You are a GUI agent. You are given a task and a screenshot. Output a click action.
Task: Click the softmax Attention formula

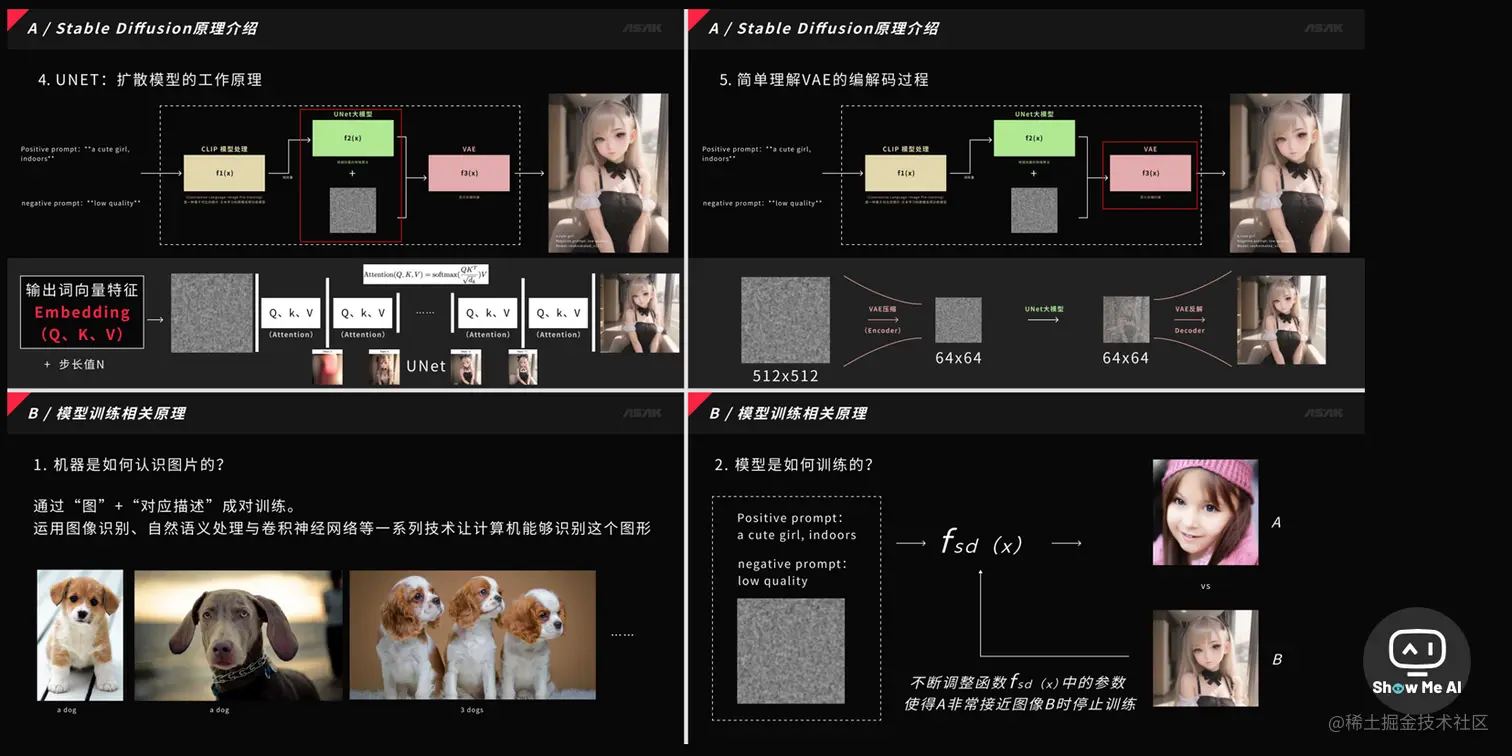point(426,275)
